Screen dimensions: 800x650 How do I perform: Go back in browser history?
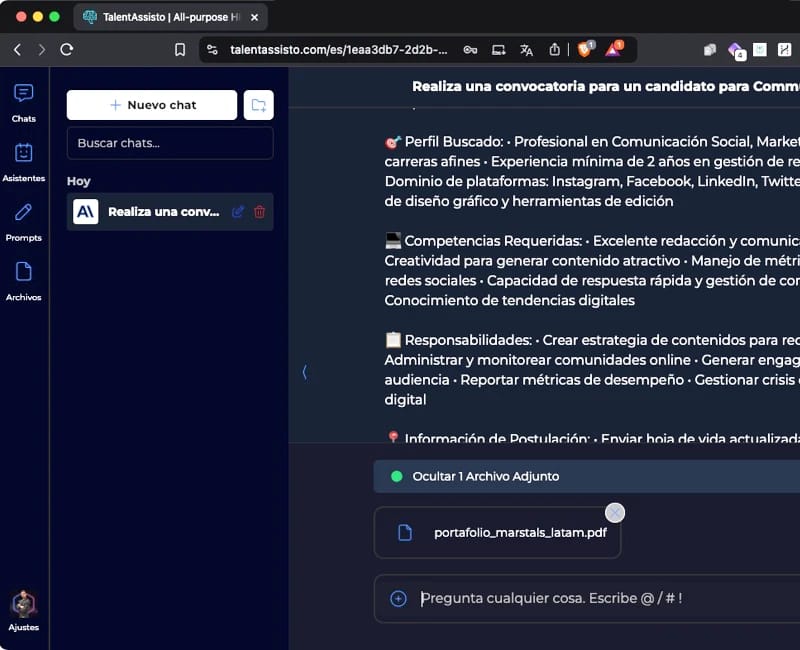(x=17, y=49)
